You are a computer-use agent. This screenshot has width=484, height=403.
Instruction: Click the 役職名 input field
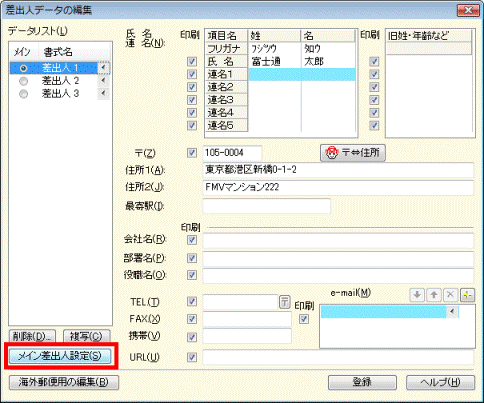(338, 276)
